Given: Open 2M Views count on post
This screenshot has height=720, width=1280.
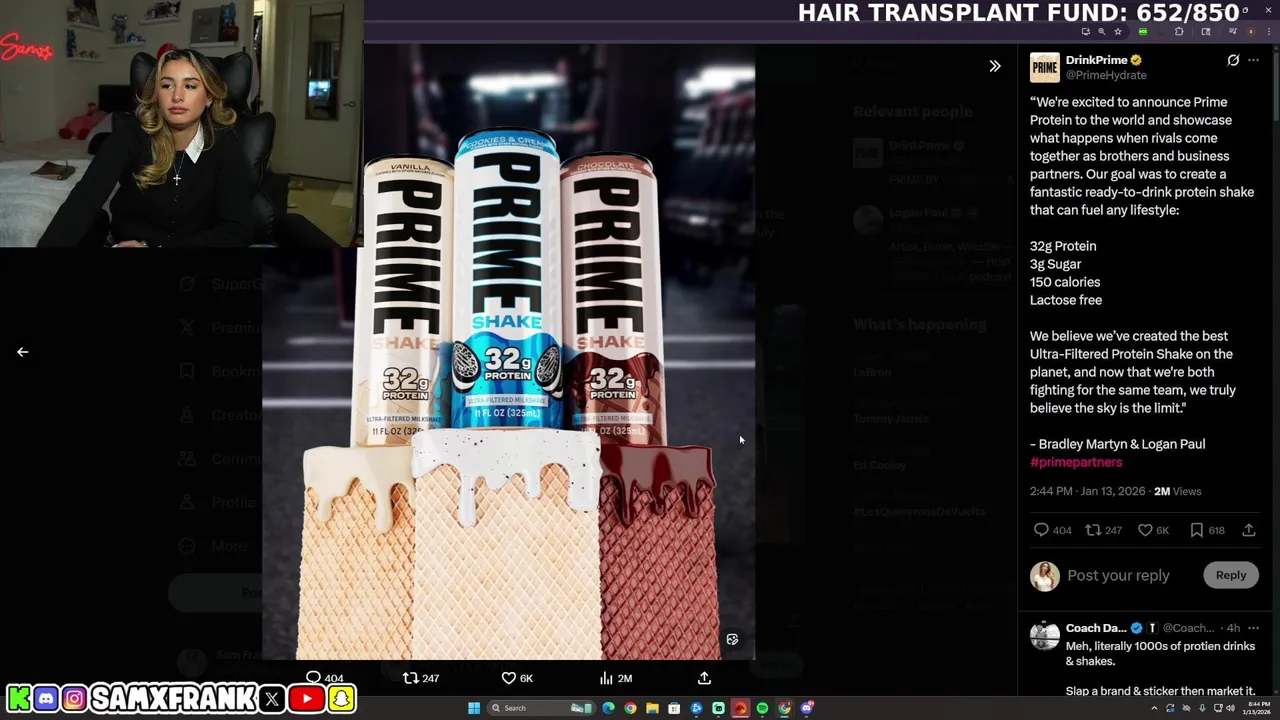Looking at the screenshot, I should pos(1177,491).
